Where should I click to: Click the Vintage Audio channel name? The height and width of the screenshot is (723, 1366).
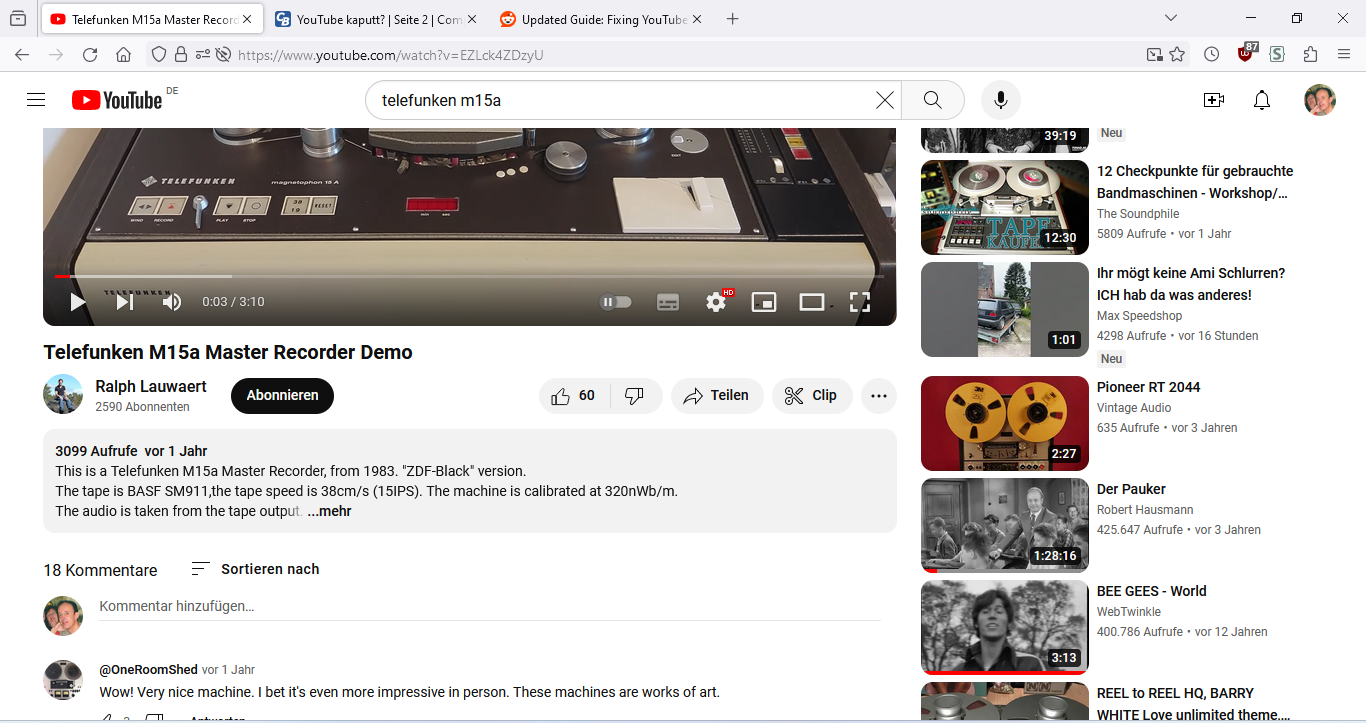point(1134,408)
